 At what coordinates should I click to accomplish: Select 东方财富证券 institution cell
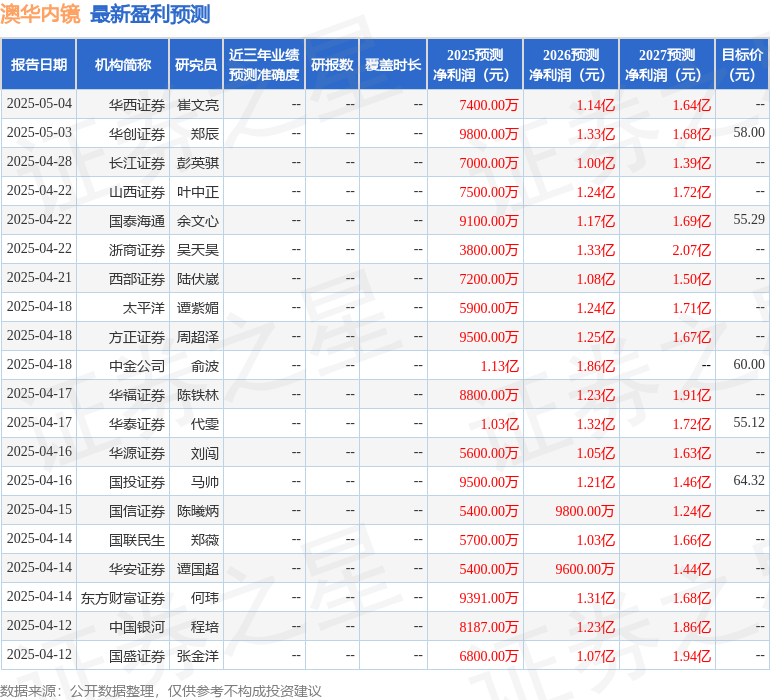click(x=123, y=597)
